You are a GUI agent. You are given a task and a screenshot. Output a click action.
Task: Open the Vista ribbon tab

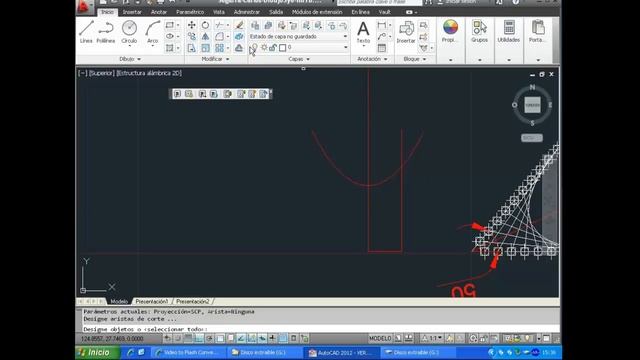click(218, 12)
